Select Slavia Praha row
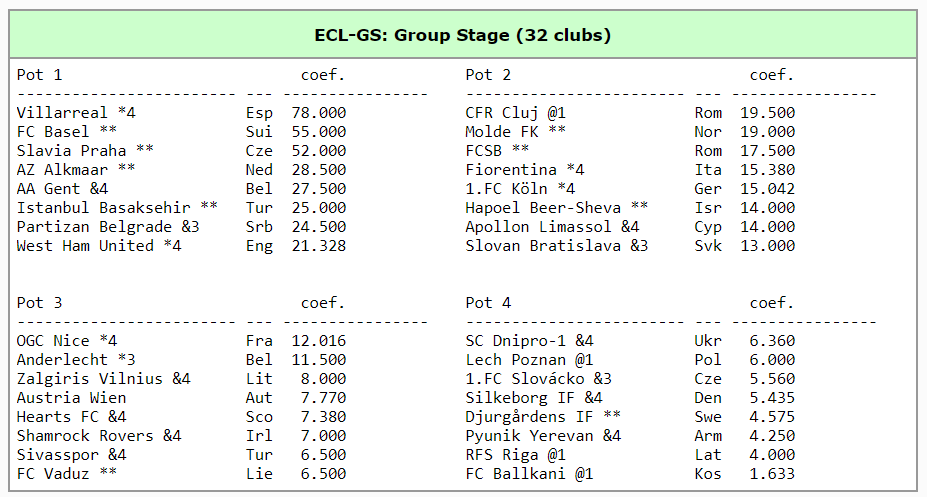Screen dimensions: 927x497 click(x=181, y=150)
